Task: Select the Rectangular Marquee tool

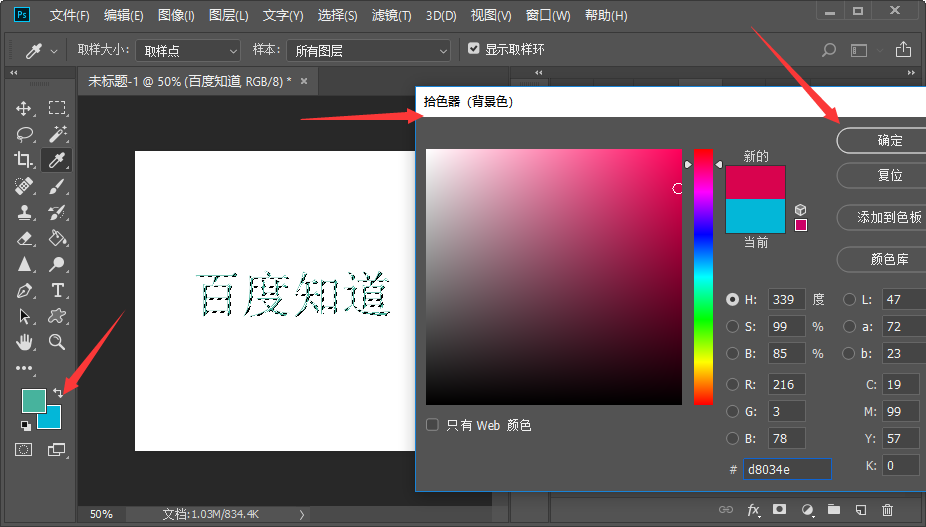Action: point(57,108)
